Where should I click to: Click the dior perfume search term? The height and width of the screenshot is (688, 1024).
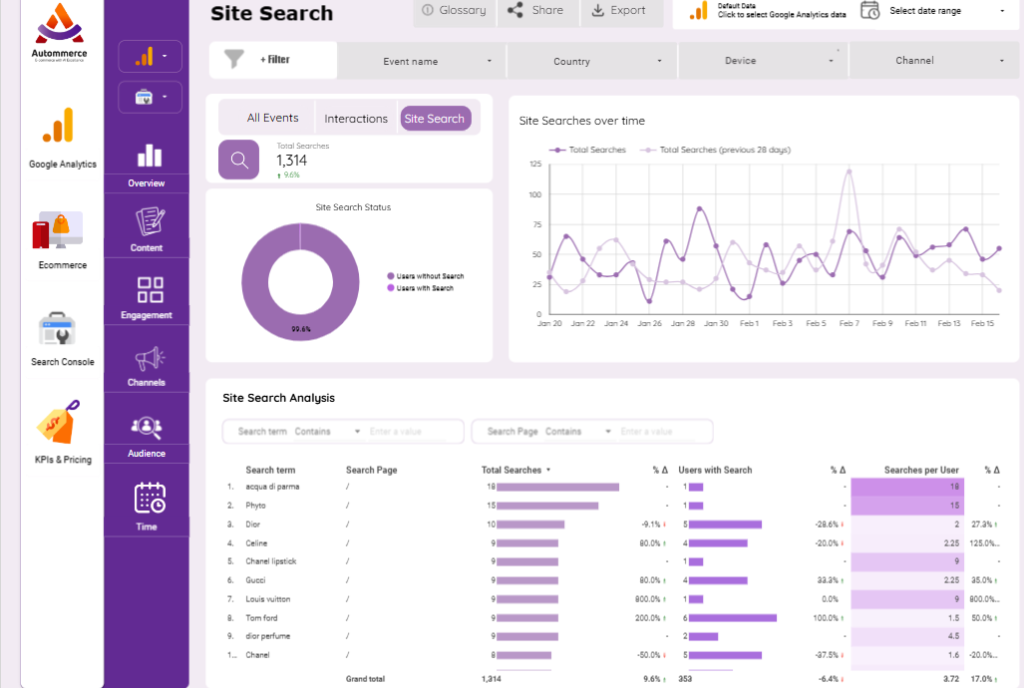coord(268,636)
